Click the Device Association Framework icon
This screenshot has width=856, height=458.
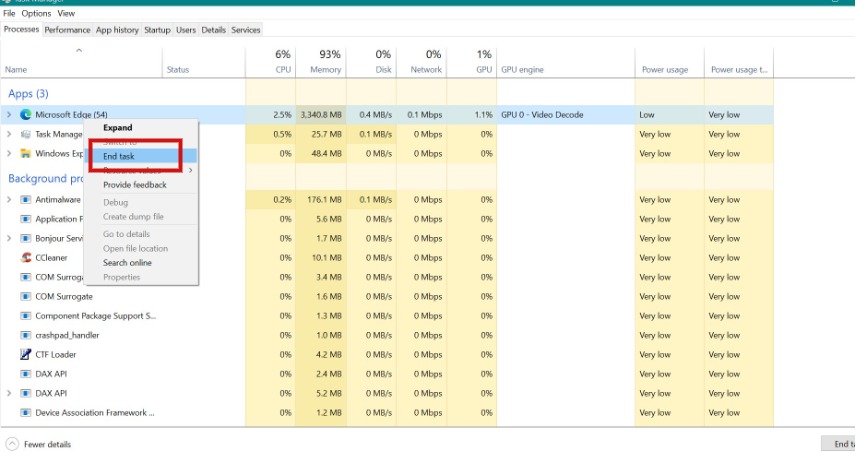pos(25,413)
